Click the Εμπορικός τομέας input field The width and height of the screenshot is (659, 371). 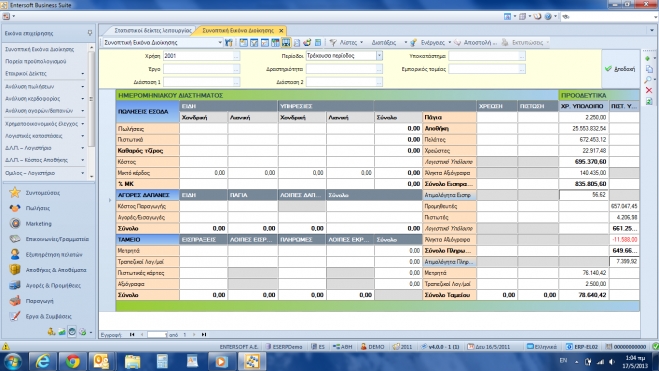pyautogui.click(x=483, y=69)
